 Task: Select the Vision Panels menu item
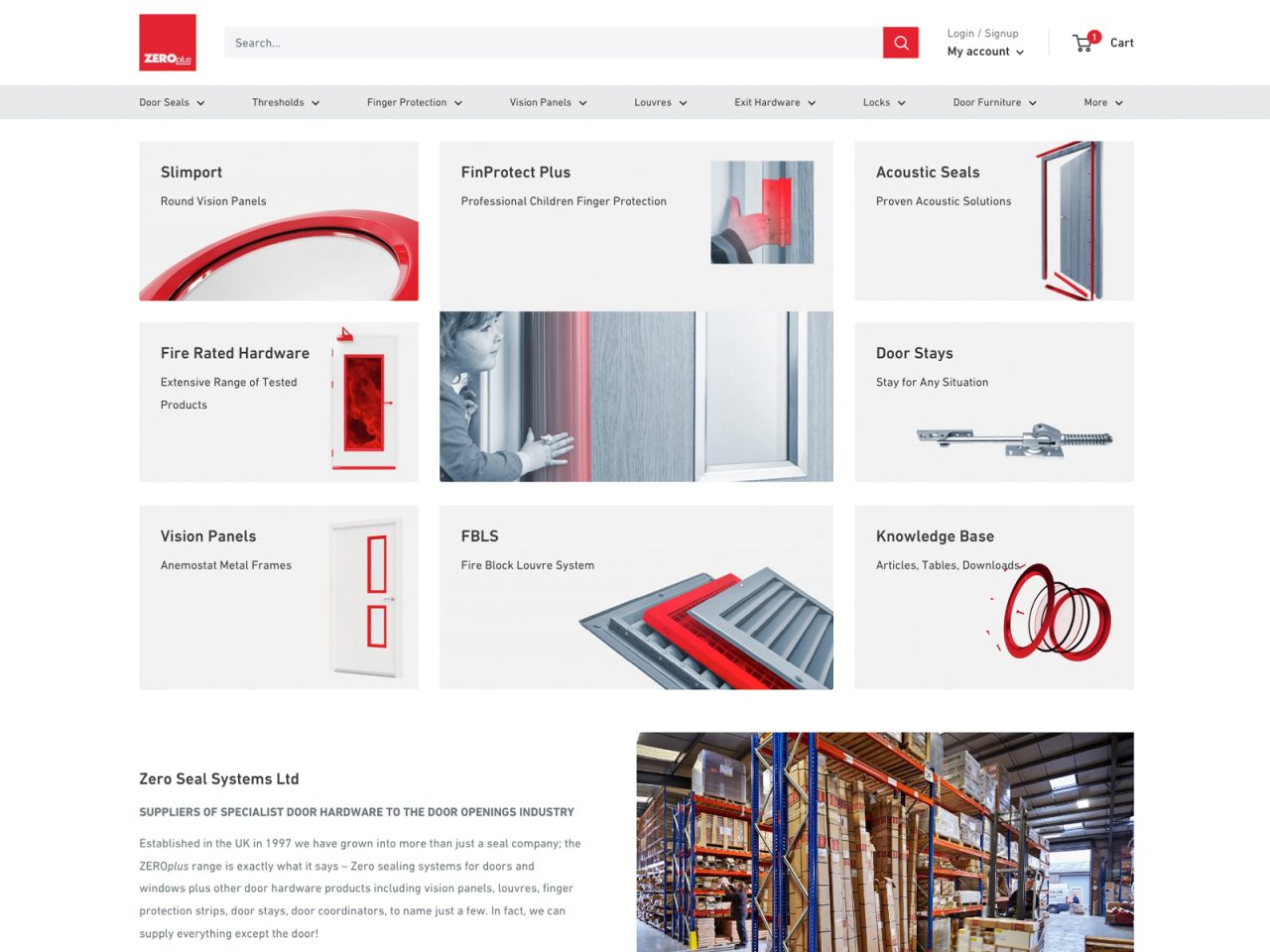click(540, 102)
